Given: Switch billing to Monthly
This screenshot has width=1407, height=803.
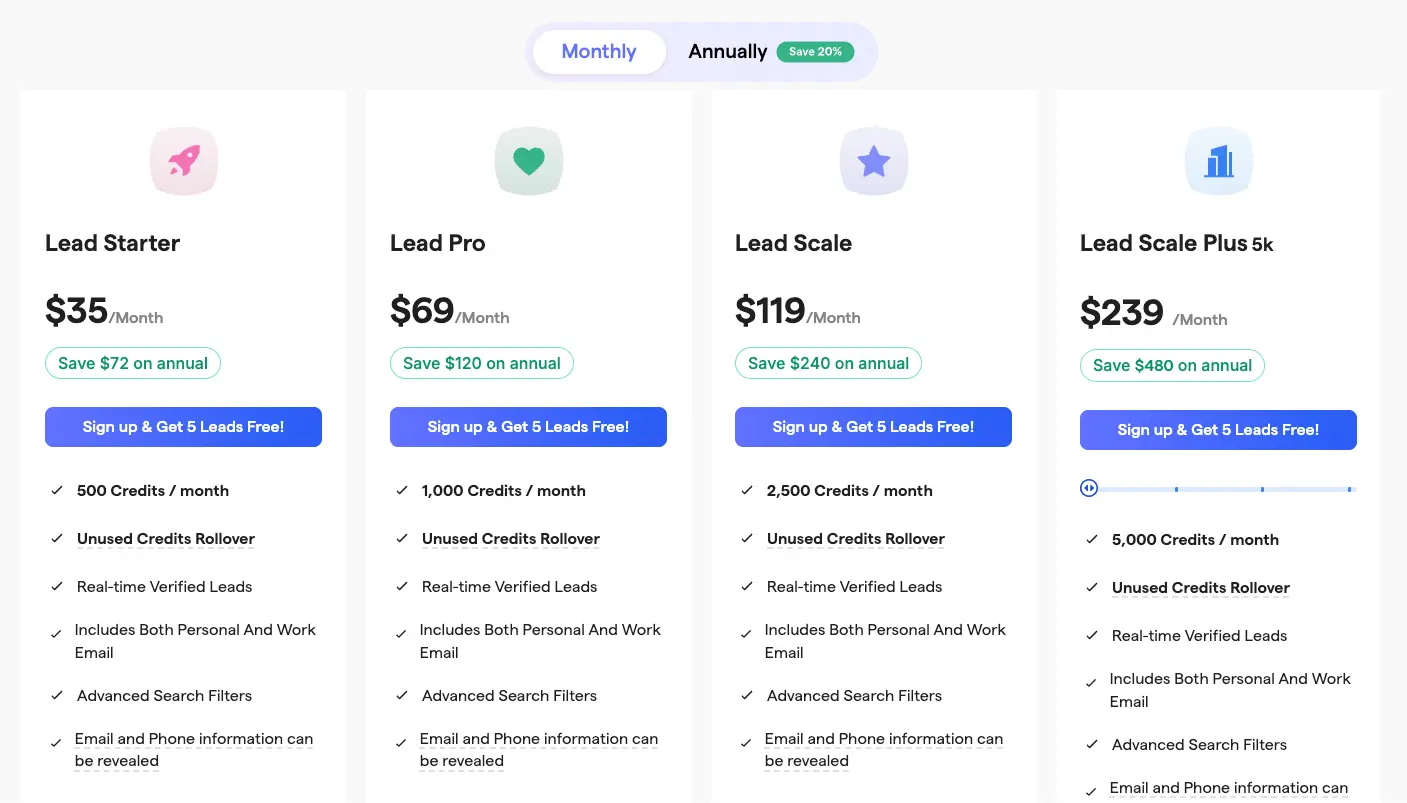Looking at the screenshot, I should pos(599,52).
